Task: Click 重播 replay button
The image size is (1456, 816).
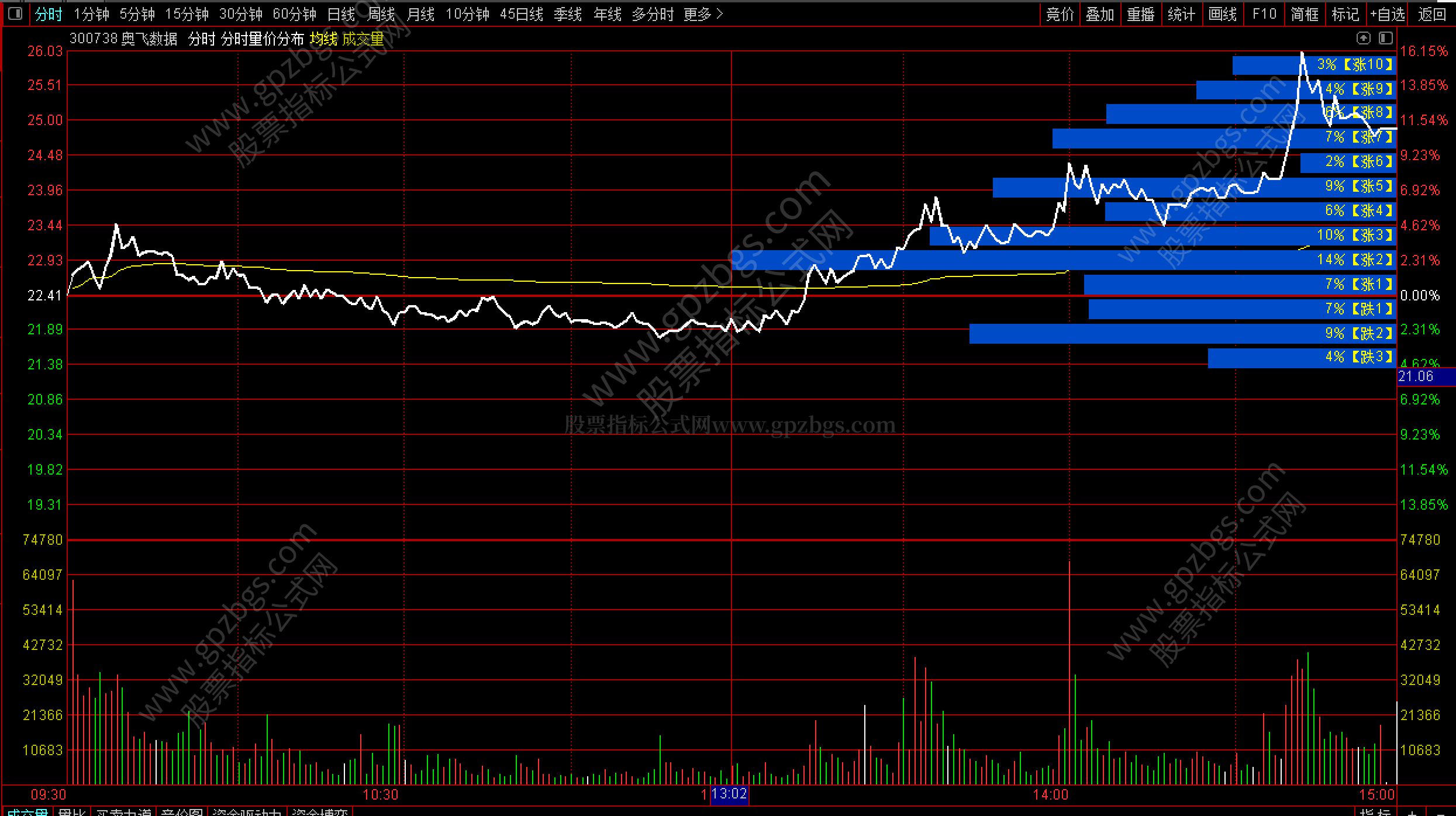Action: click(1141, 14)
